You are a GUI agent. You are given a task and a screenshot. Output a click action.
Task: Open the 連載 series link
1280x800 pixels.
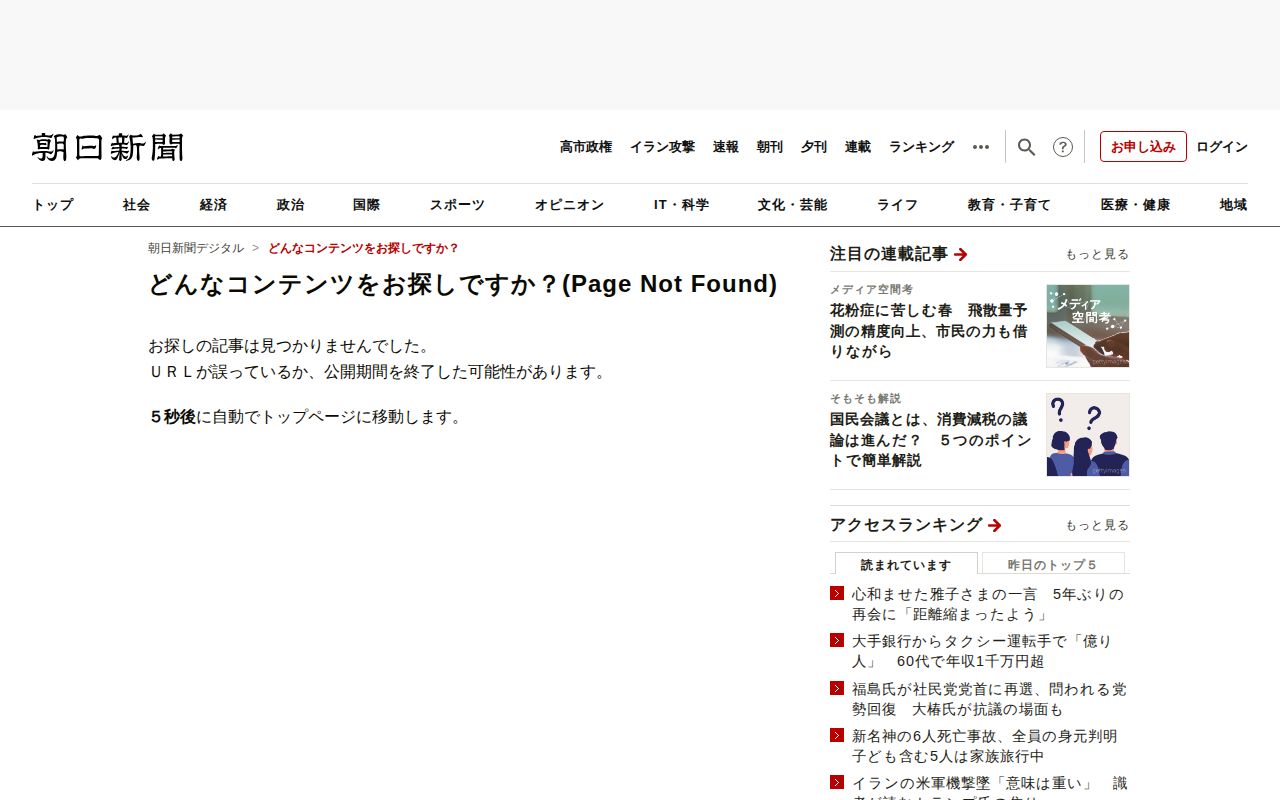[x=858, y=147]
